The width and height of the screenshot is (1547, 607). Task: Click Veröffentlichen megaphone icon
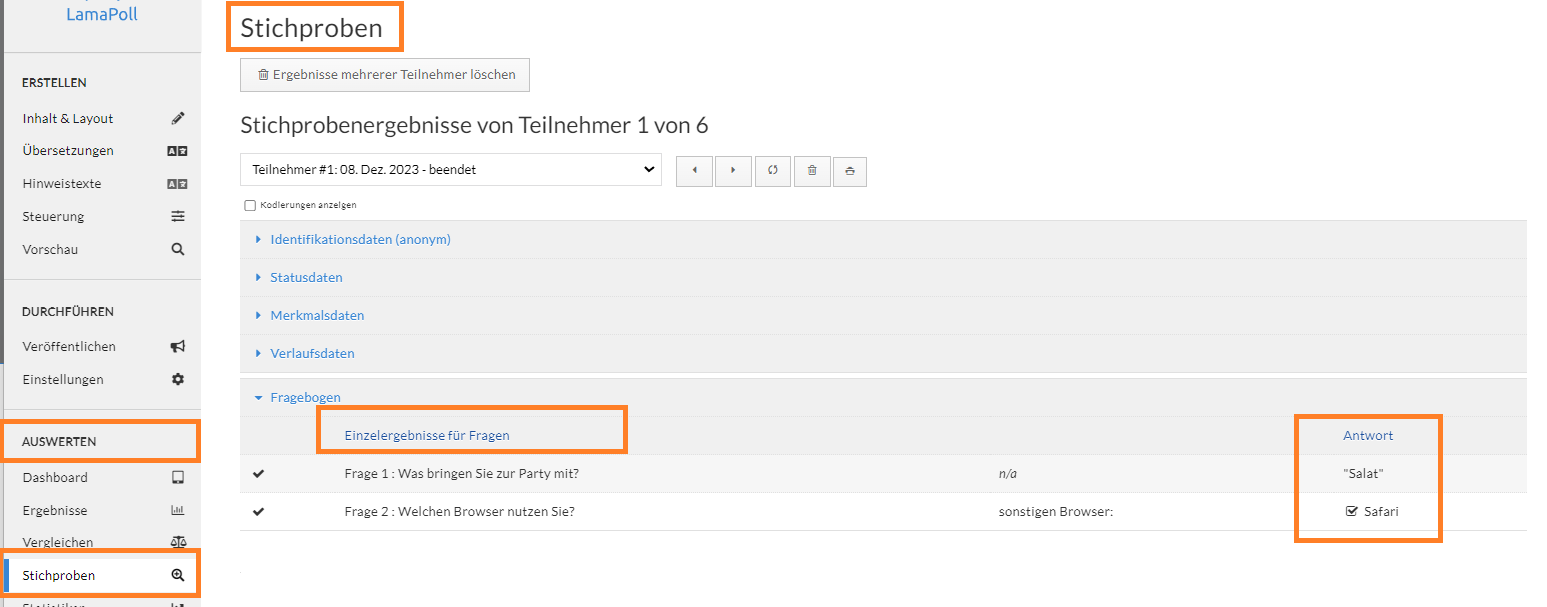pos(178,346)
